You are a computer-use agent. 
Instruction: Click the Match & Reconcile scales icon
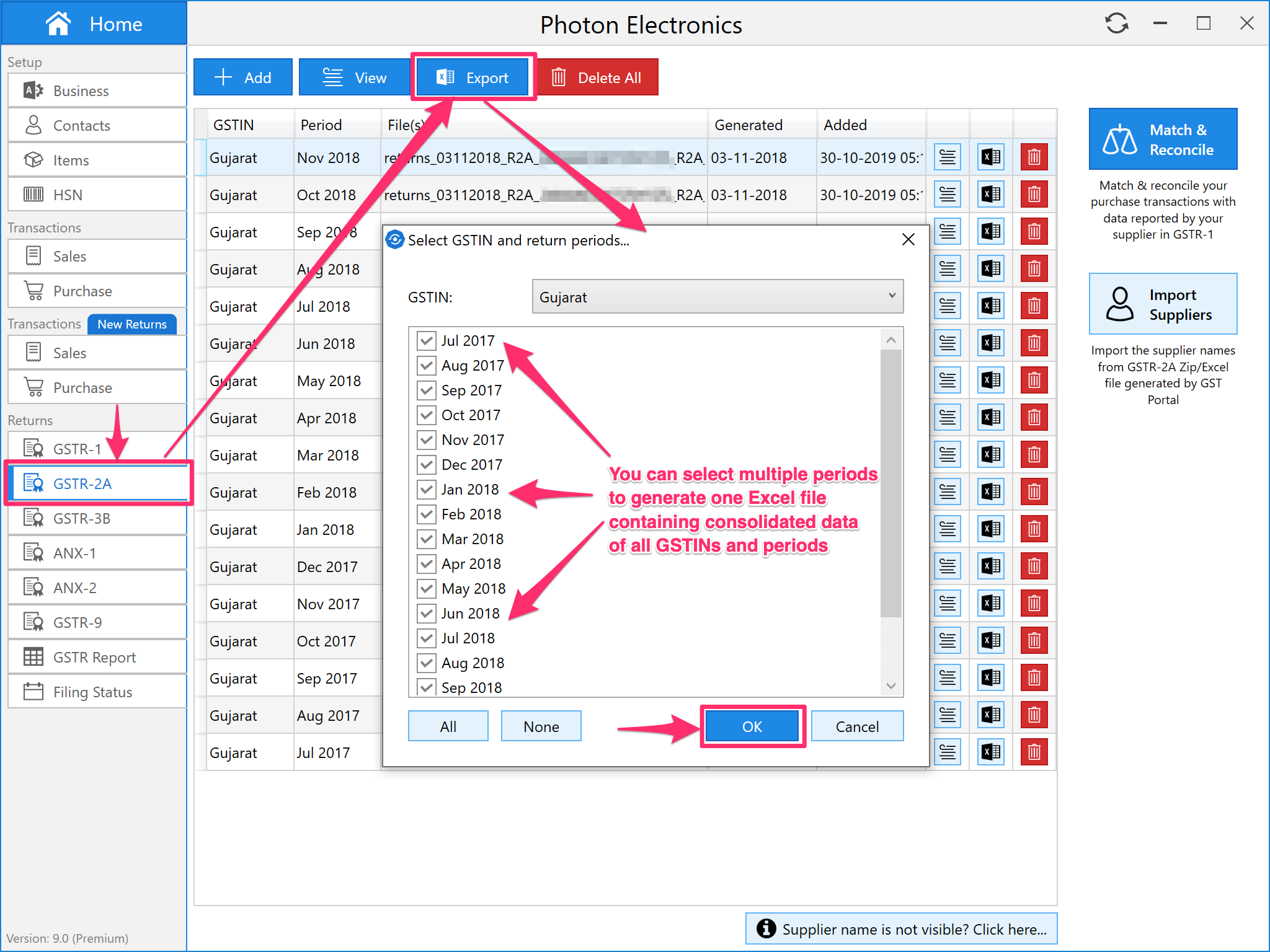point(1119,139)
